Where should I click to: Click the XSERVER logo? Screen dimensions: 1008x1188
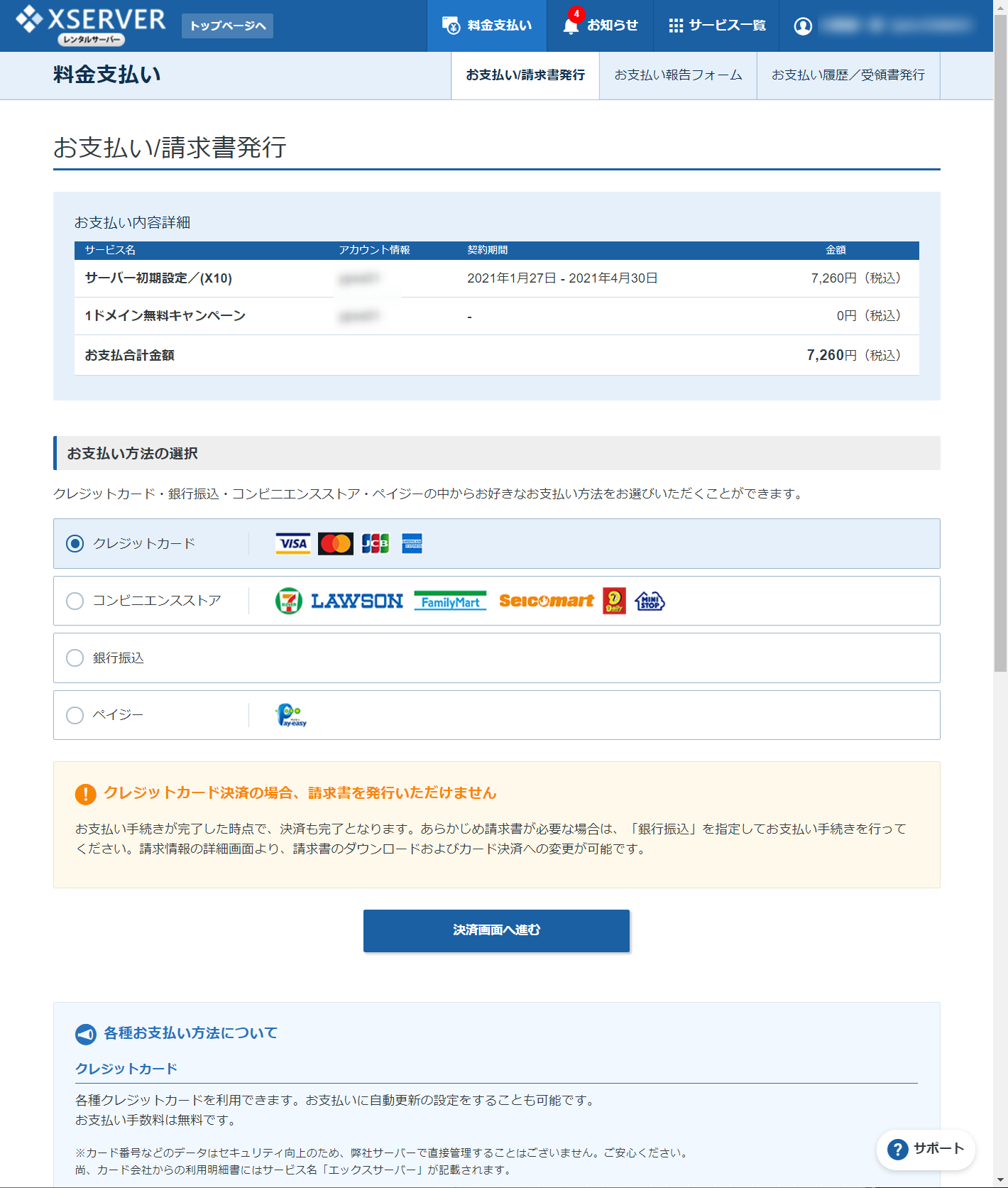[91, 26]
